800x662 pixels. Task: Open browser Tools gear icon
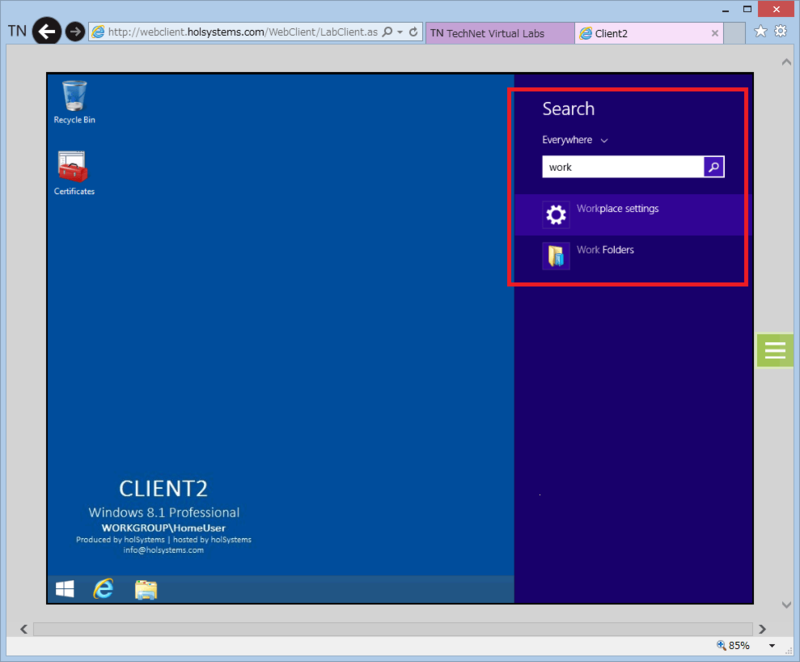click(781, 32)
